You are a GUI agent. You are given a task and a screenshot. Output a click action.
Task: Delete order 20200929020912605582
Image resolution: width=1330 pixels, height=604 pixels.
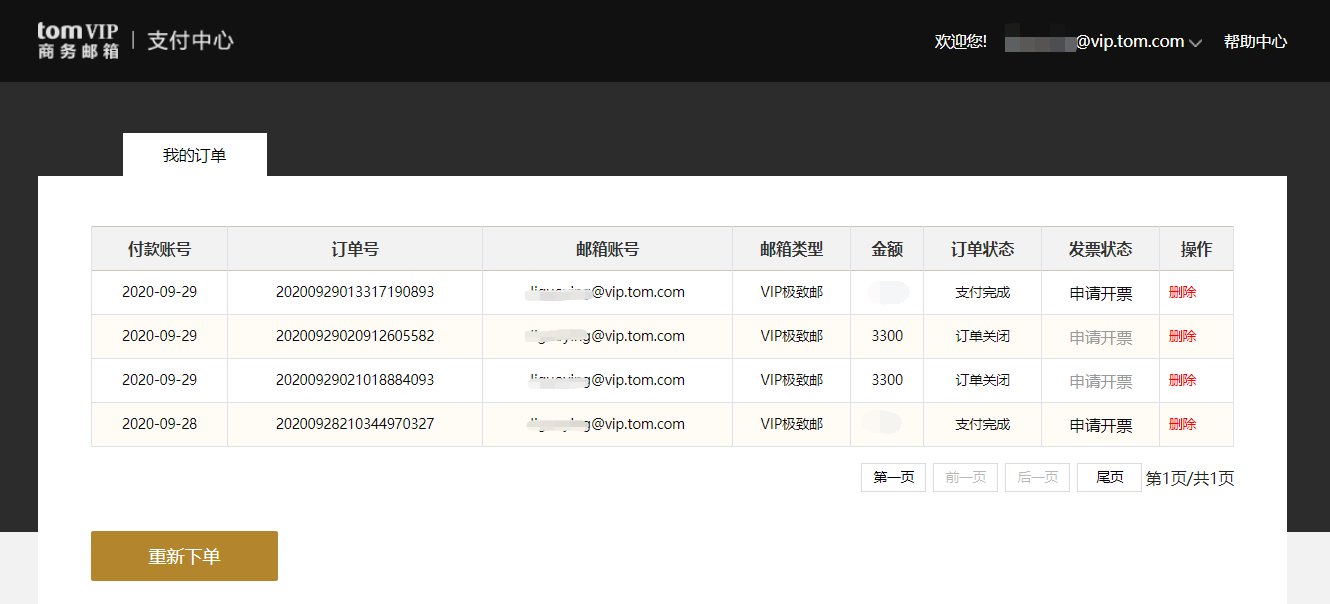point(1182,337)
